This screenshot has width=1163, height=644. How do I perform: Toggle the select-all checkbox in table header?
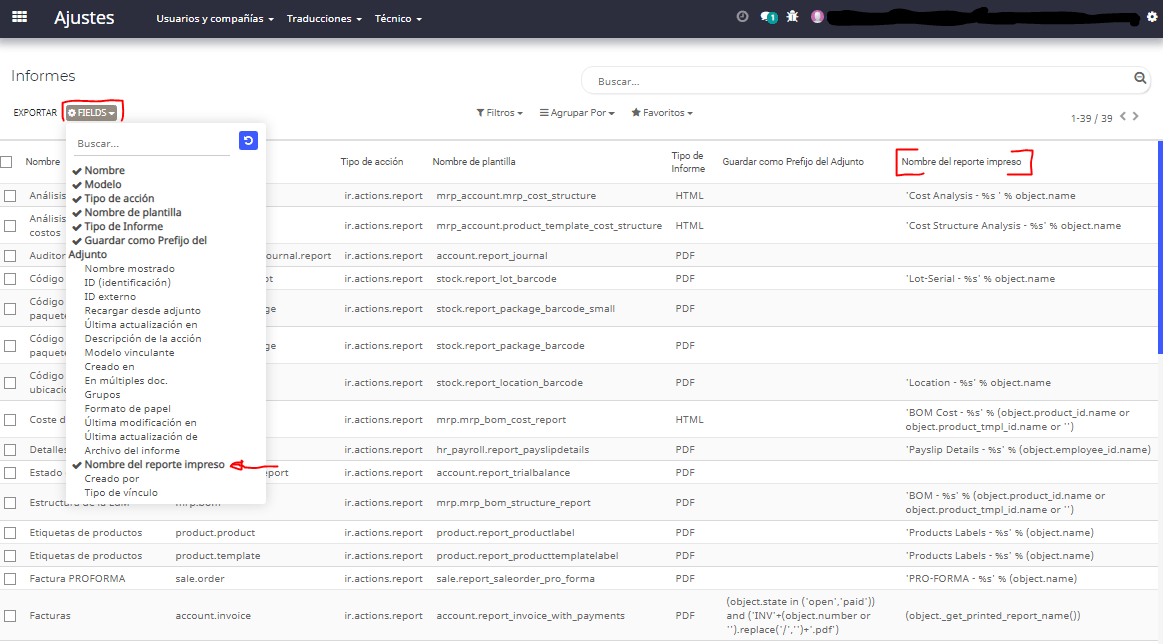click(7, 162)
